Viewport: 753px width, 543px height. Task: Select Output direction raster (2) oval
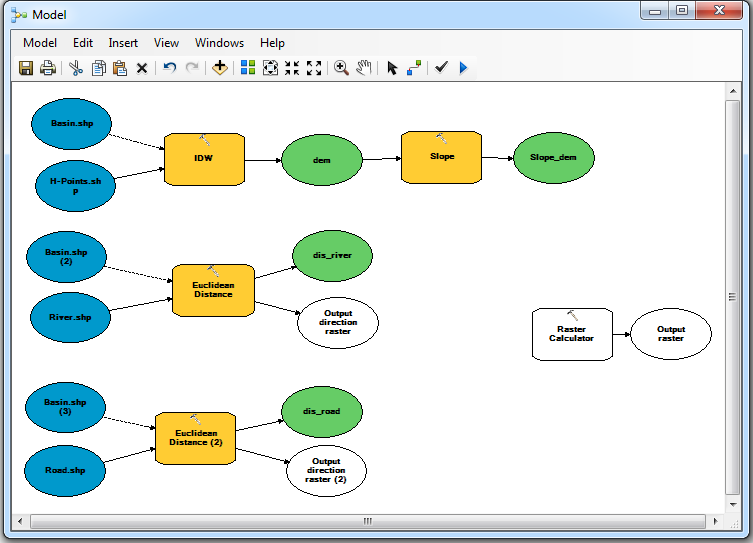(x=327, y=471)
